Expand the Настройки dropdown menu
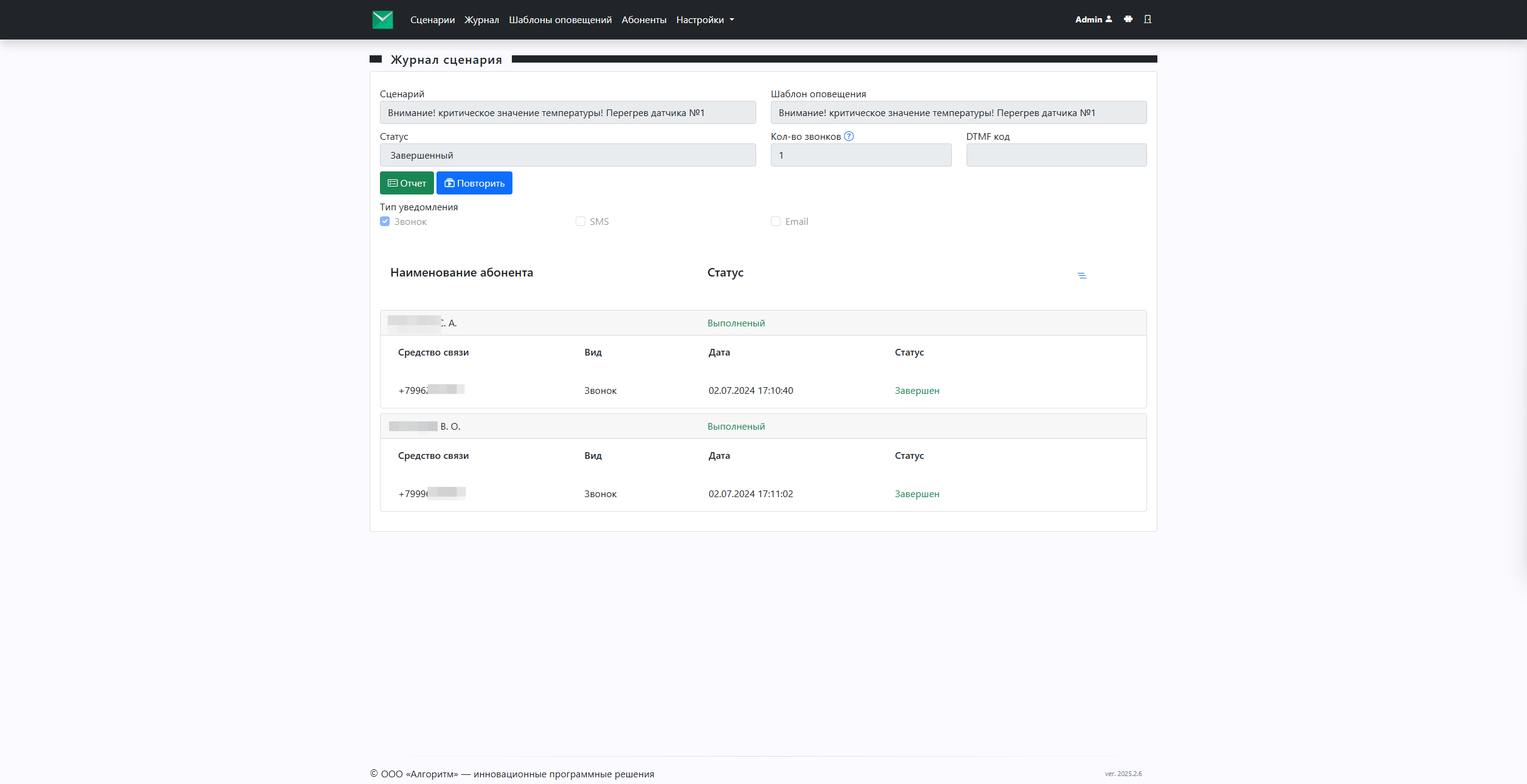 click(x=705, y=19)
